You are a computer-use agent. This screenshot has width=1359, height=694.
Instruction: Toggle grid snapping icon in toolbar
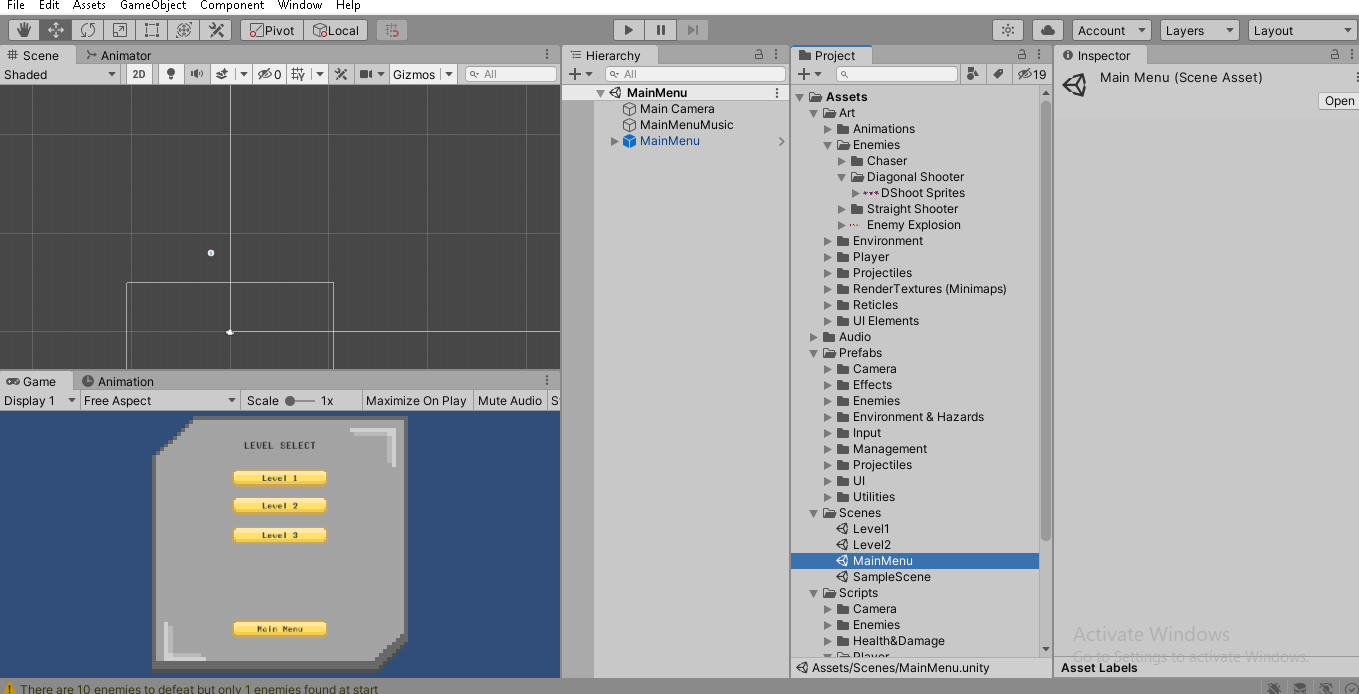pos(392,30)
